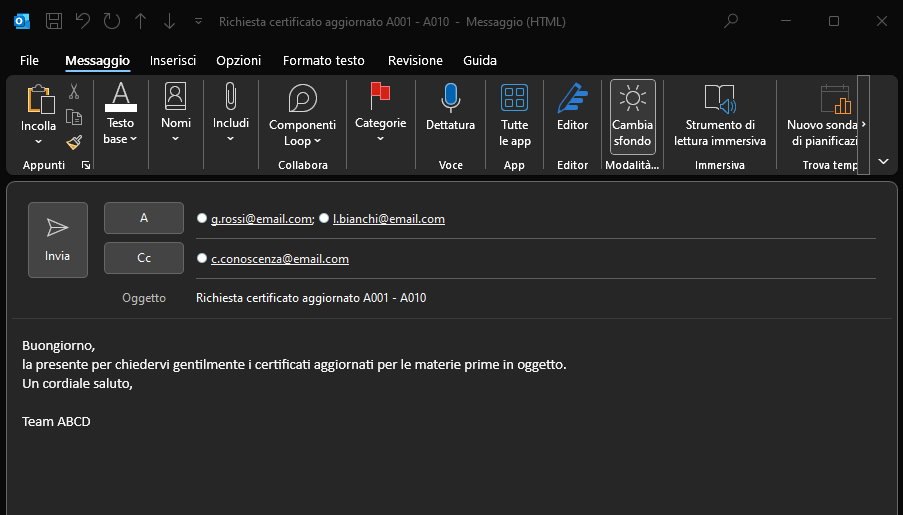Activate the Format Painter brush
This screenshot has height=515, width=903.
pyautogui.click(x=74, y=142)
